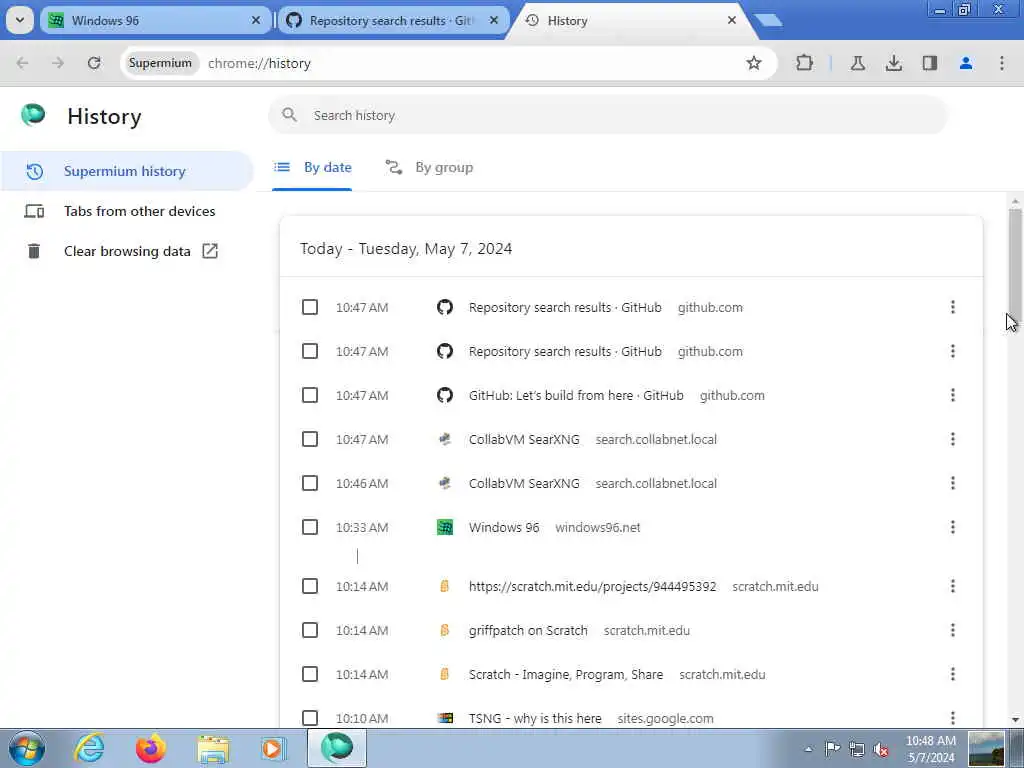
Task: Open Action Center flag tray icon
Action: (832, 749)
